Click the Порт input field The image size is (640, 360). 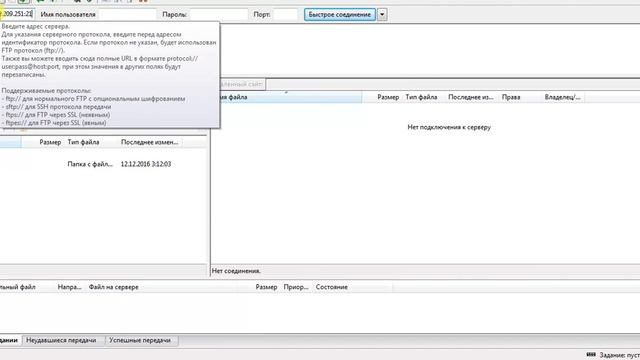pos(285,14)
